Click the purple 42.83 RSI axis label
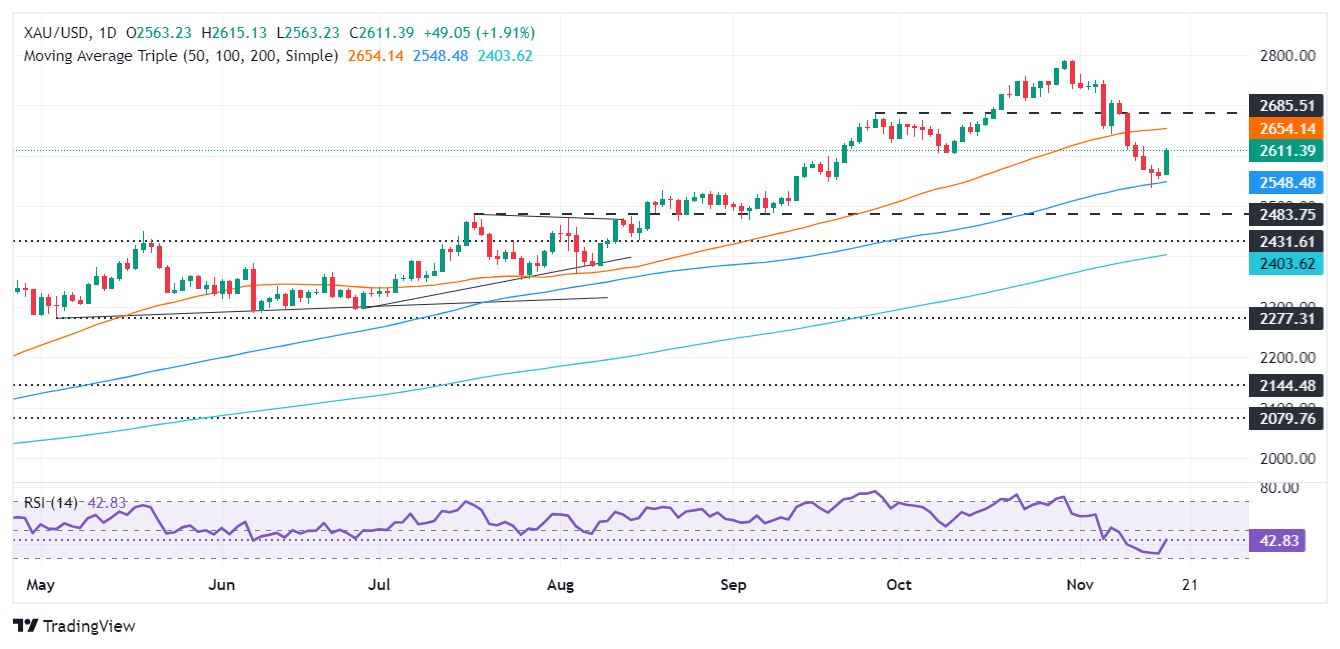 (x=1288, y=539)
